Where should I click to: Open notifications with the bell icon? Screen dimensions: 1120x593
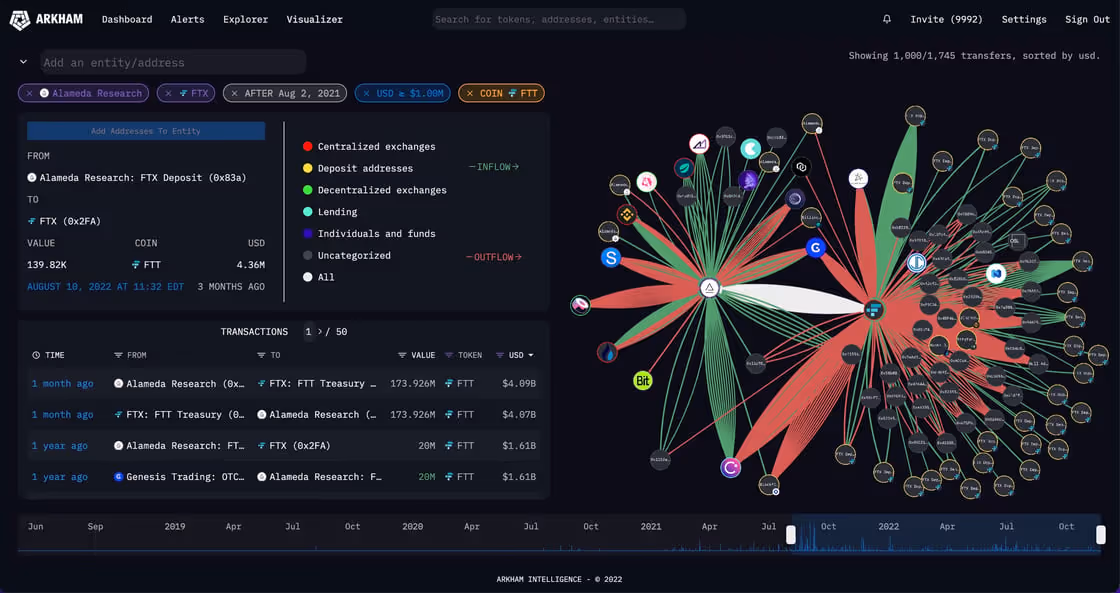click(886, 18)
